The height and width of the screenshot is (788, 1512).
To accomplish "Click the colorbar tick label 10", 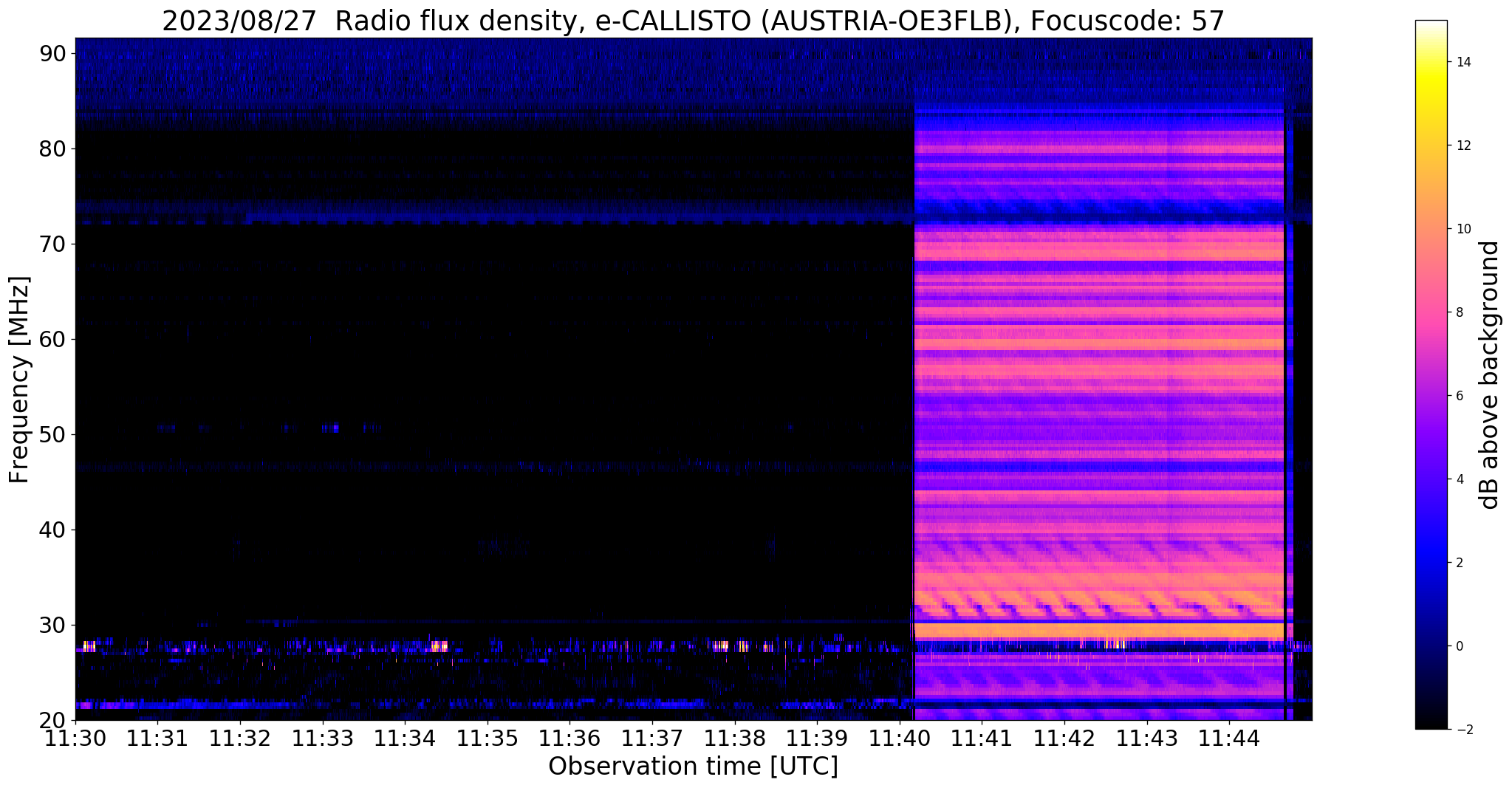I will click(1463, 229).
